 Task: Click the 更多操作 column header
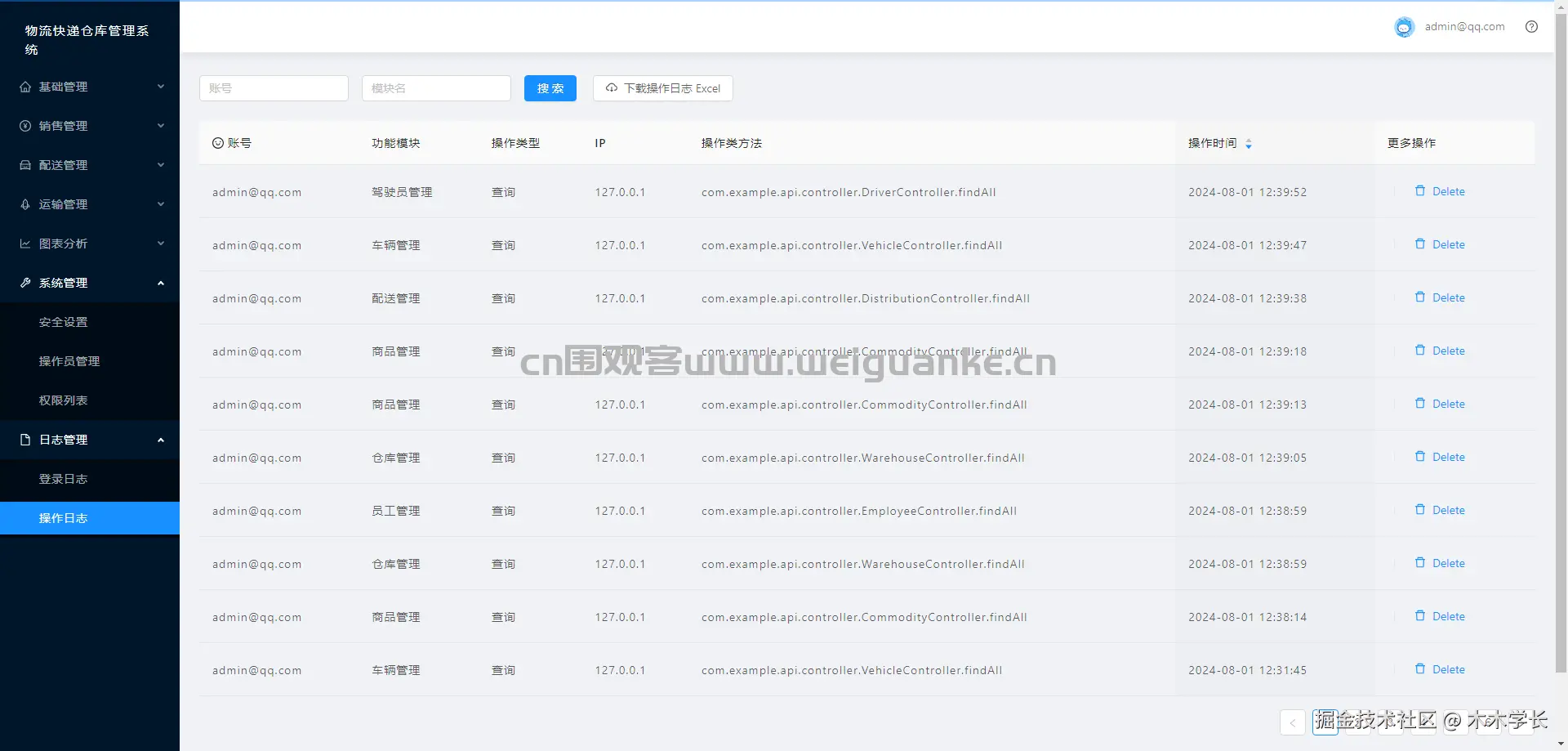(1411, 143)
